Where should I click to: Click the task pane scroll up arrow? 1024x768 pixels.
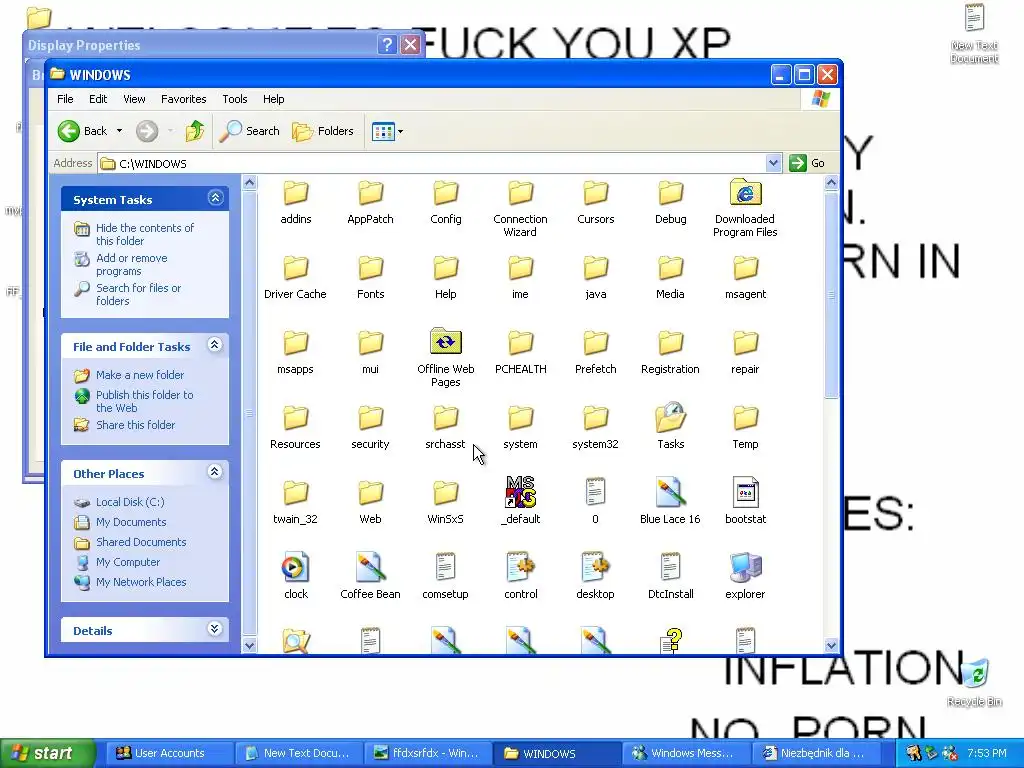(249, 183)
